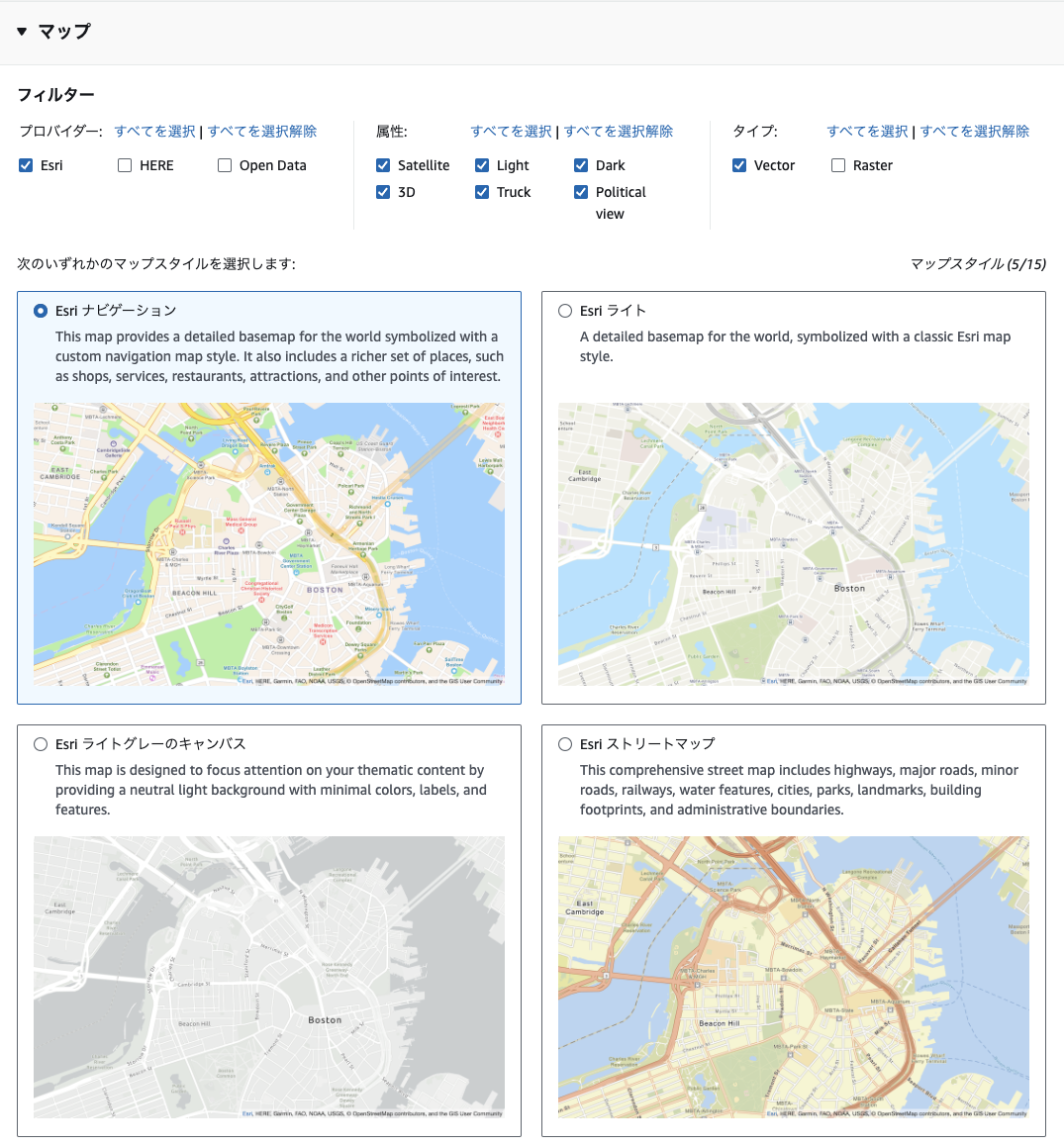Uncheck the Satellite attribute checkbox
The image size is (1064, 1147).
[383, 165]
